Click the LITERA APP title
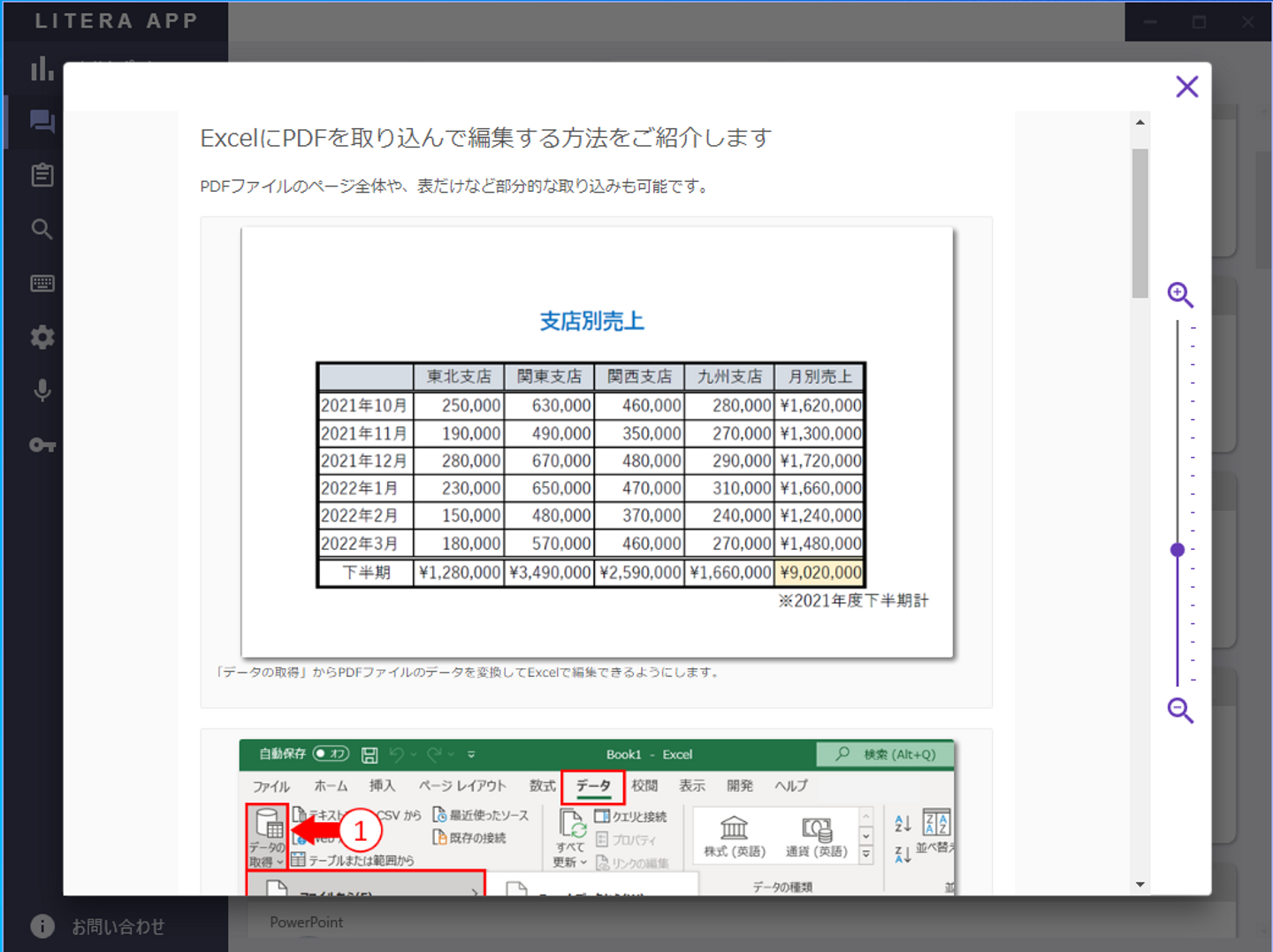The width and height of the screenshot is (1273, 952). point(116,21)
